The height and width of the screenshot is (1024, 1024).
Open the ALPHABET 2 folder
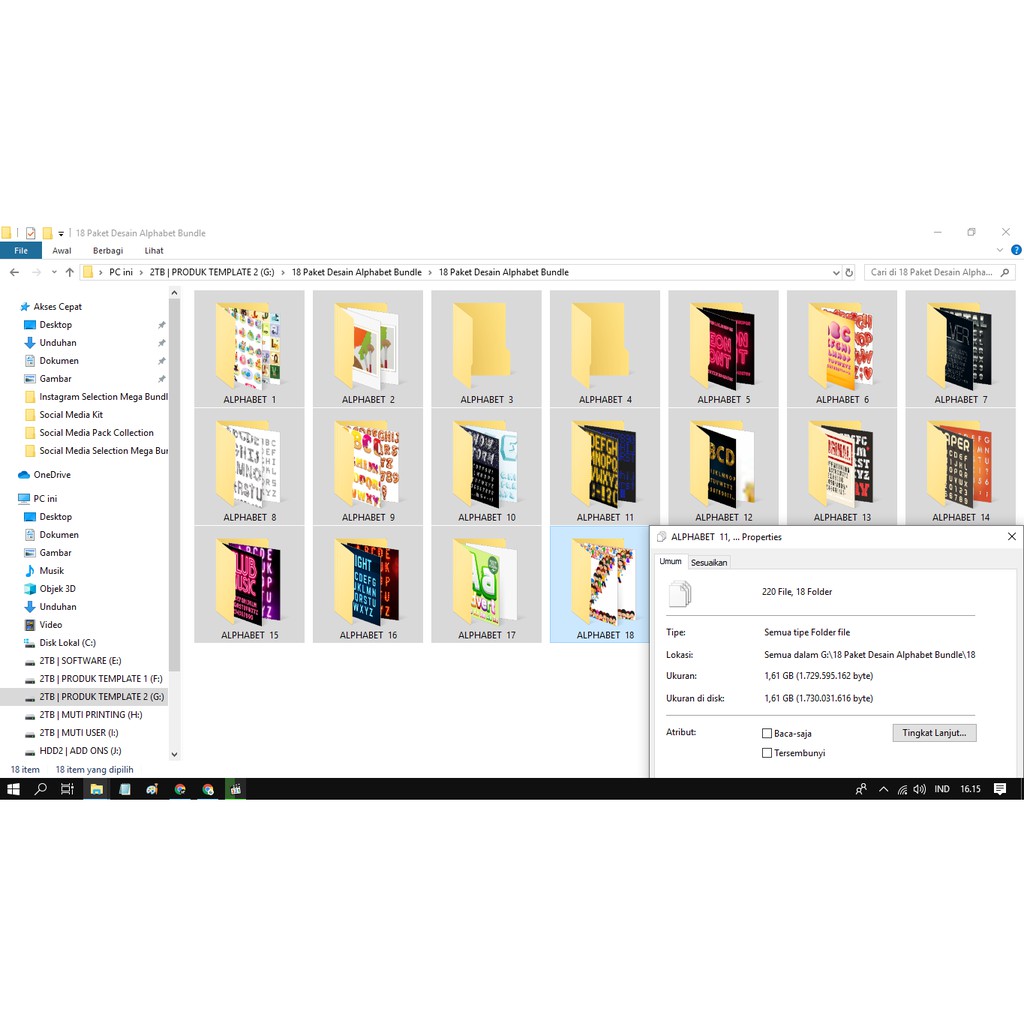point(368,349)
